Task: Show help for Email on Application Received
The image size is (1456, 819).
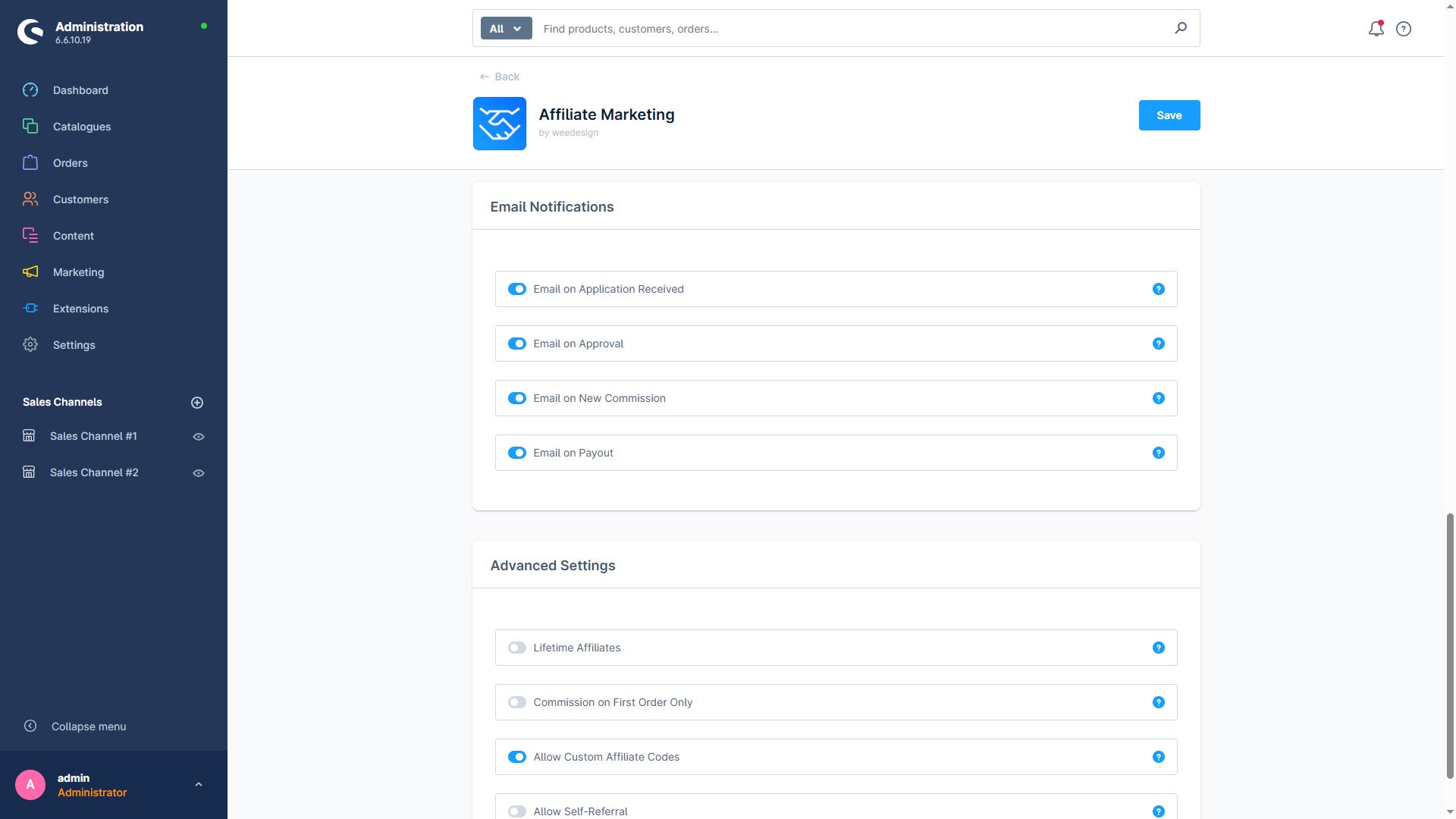Action: pos(1159,289)
